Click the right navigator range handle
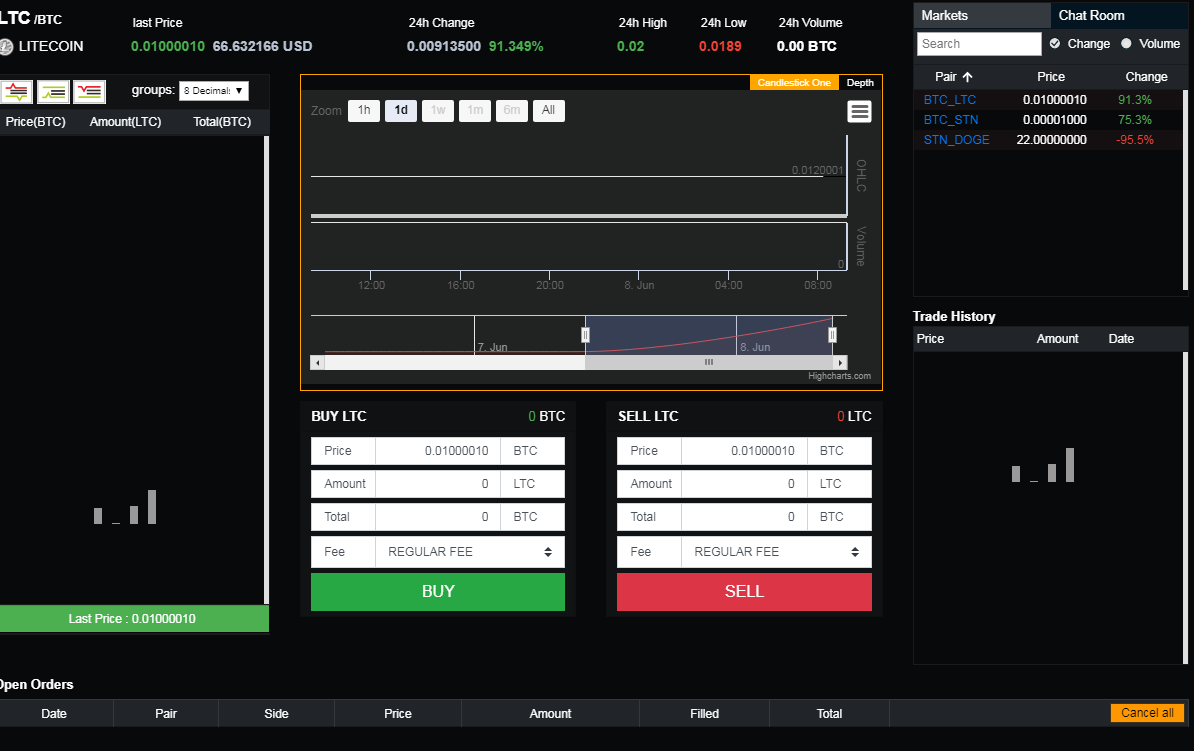1194x751 pixels. (x=832, y=334)
